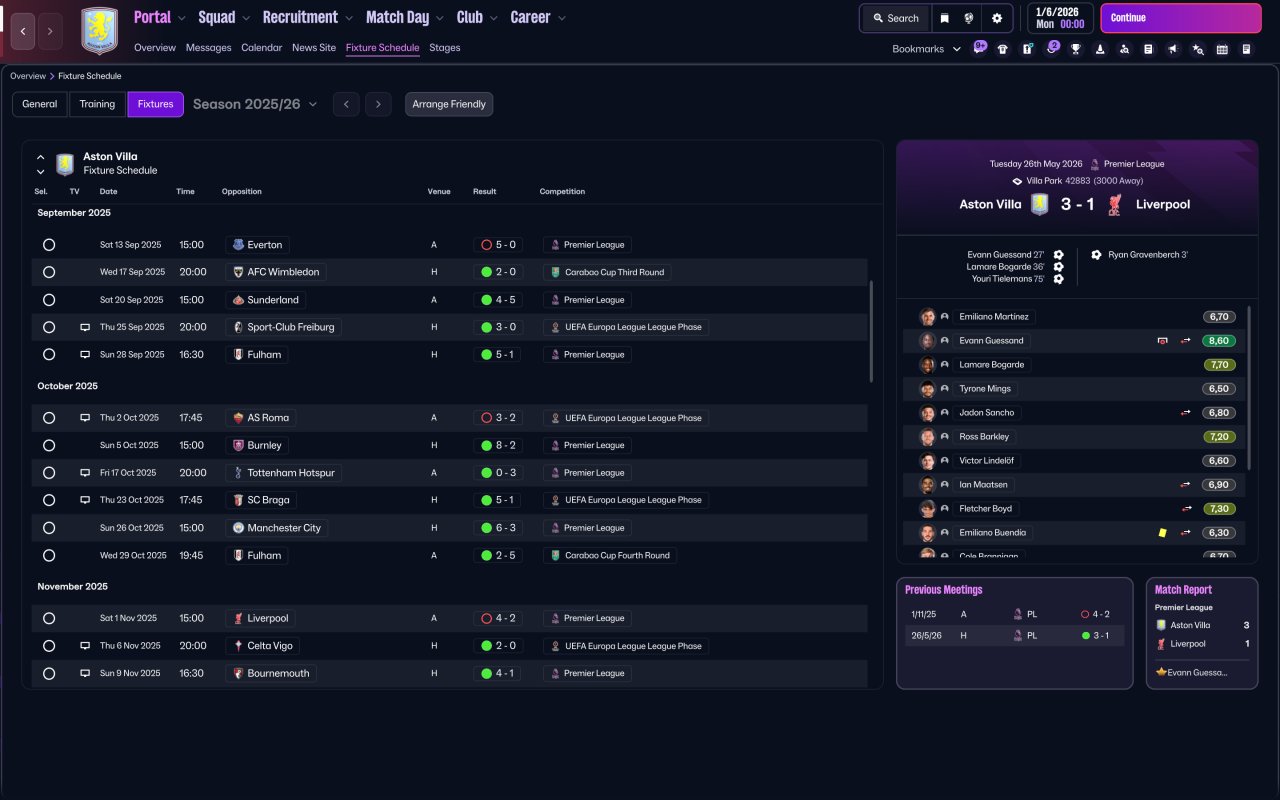The height and width of the screenshot is (800, 1280).
Task: Expand the Squad menu dropdown arrow
Action: (246, 18)
